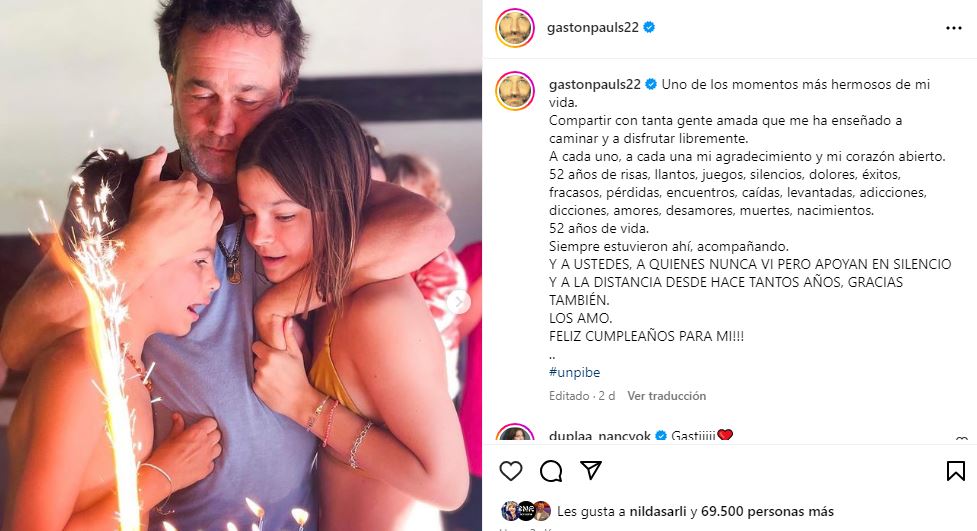Click the header profile picture of gastonpauls22
Viewport: 977px width, 531px height.
[x=515, y=27]
